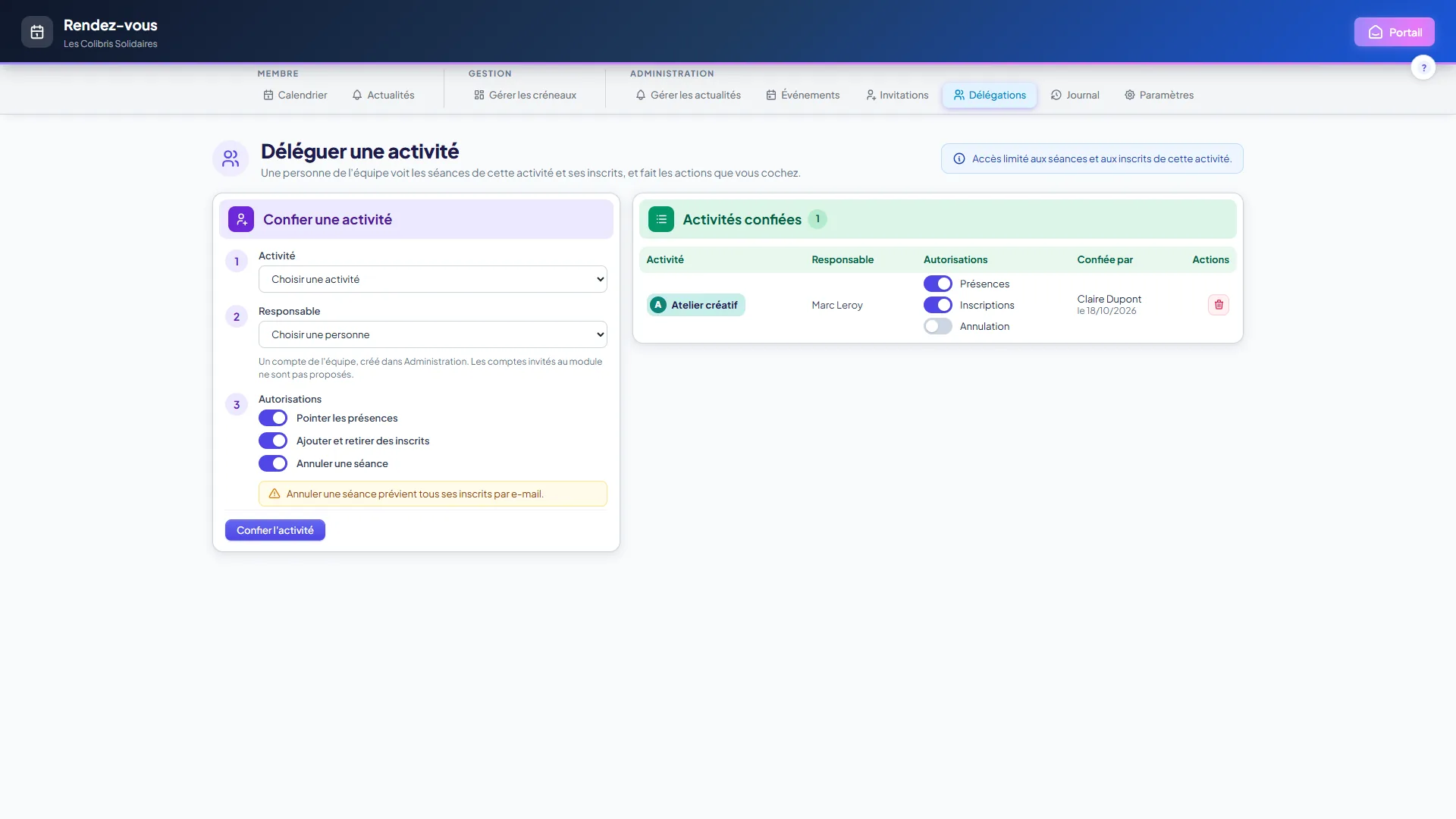The width and height of the screenshot is (1456, 819).
Task: Click the Confier l'activité button
Action: click(275, 530)
